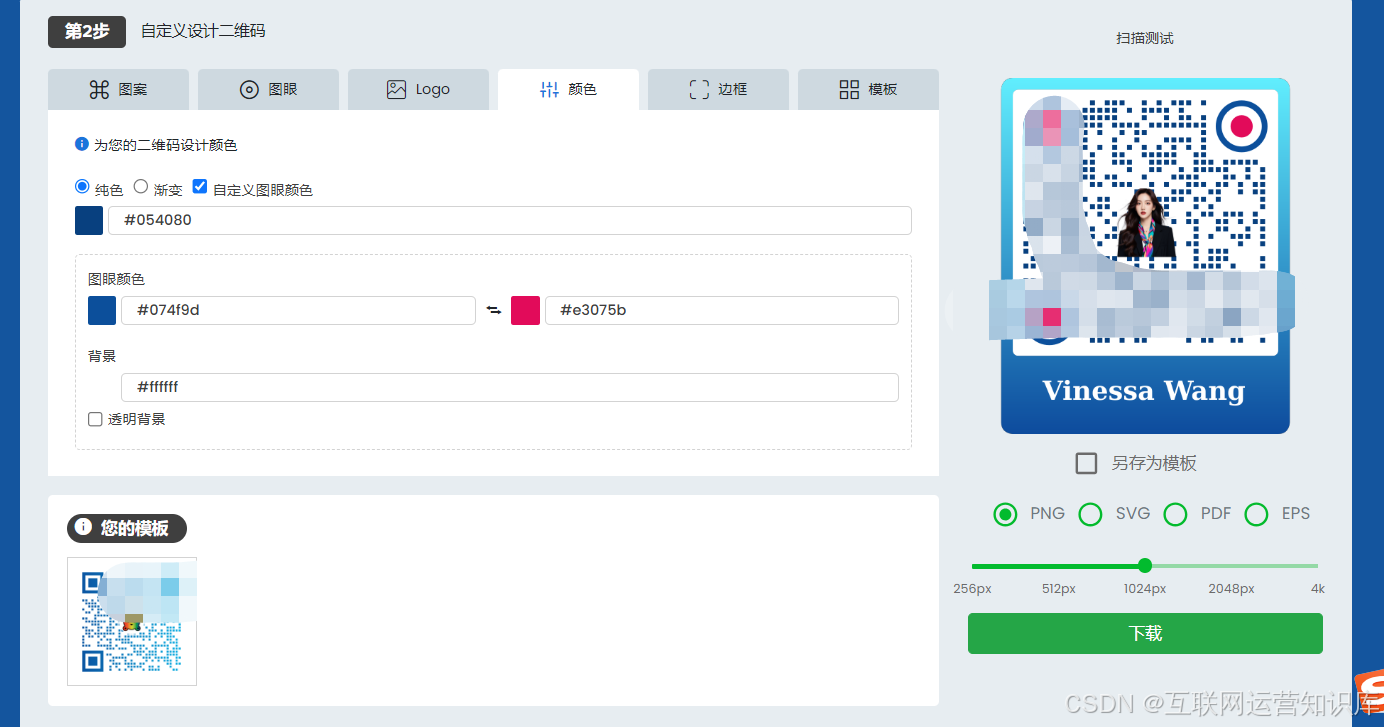Select the saved QR template thumbnail
Viewport: 1384px width, 727px height.
coord(132,621)
